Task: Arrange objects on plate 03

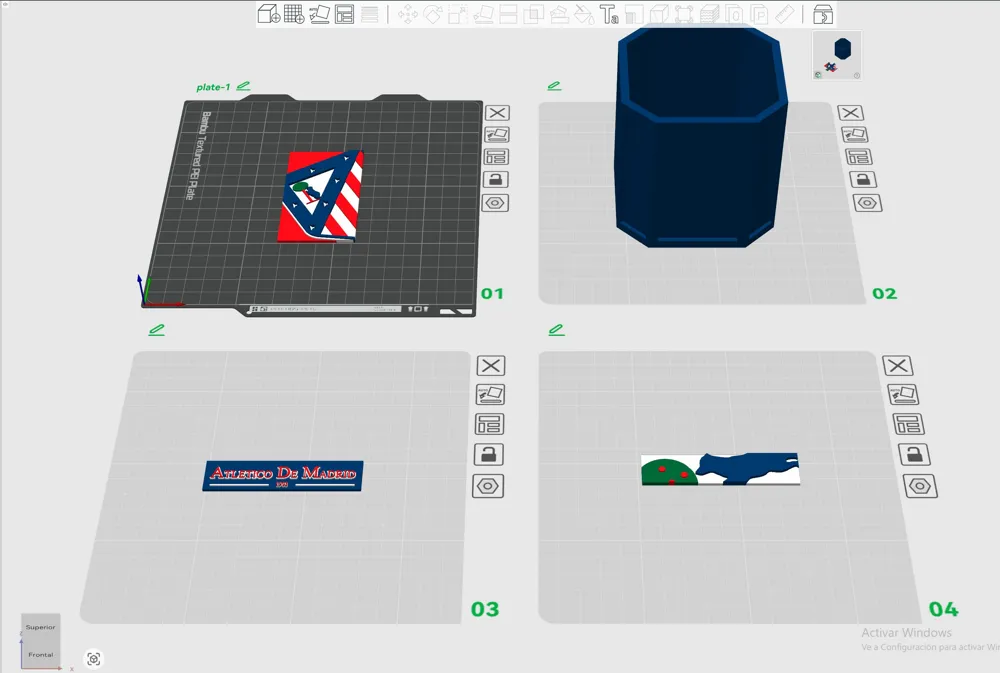Action: (x=489, y=424)
